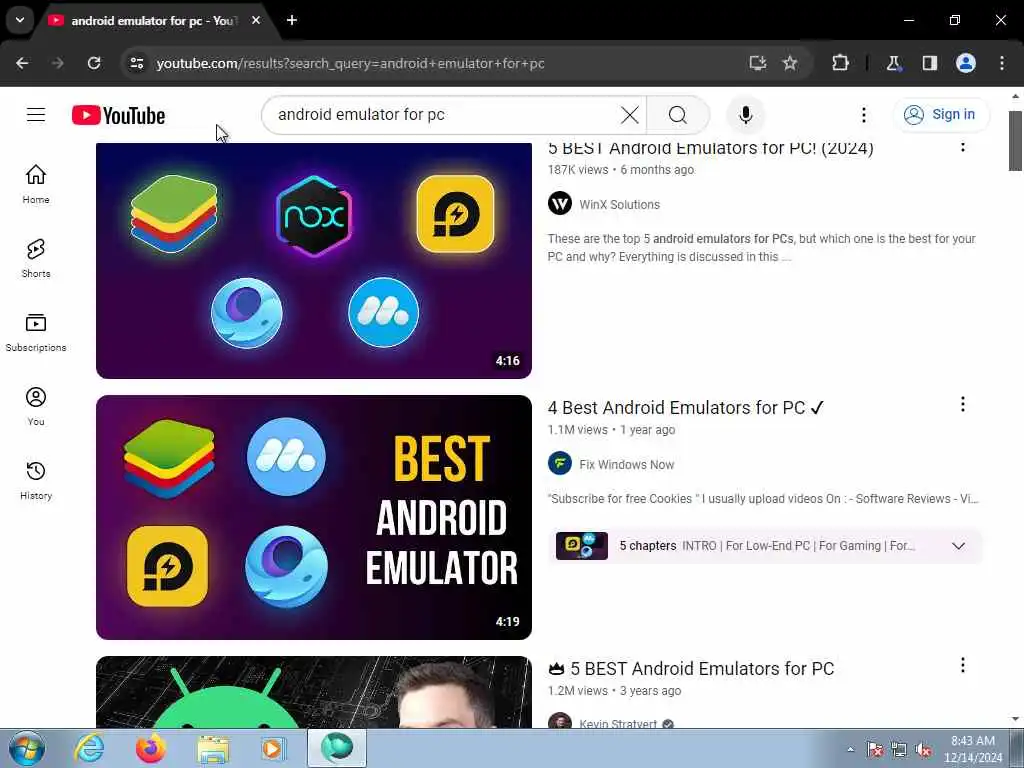1024x768 pixels.
Task: Click the address bar URL
Action: [x=351, y=63]
